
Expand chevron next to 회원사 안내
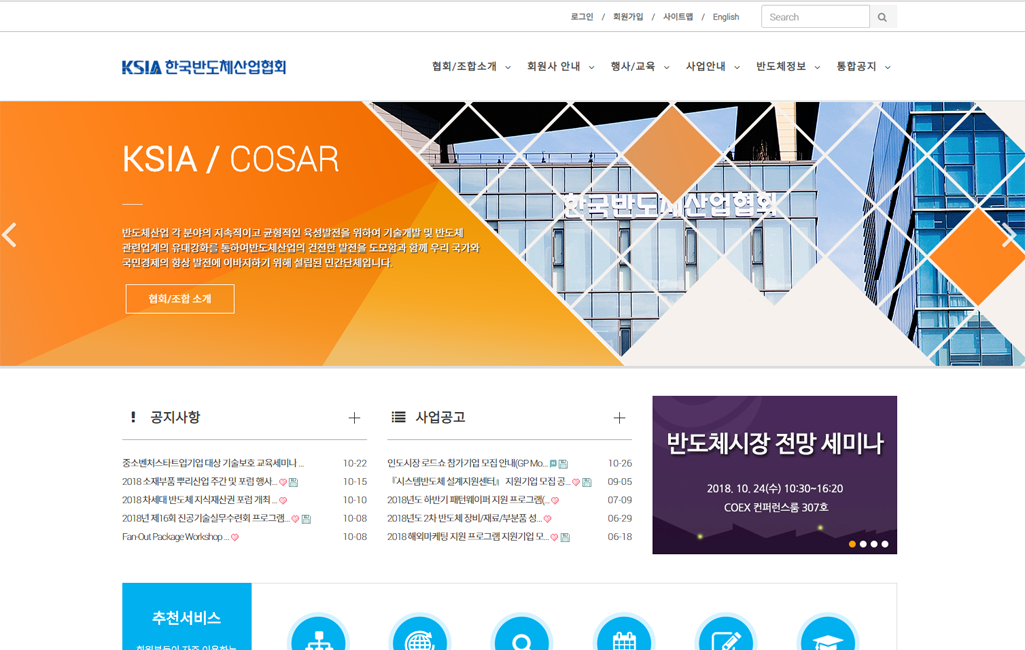point(592,67)
